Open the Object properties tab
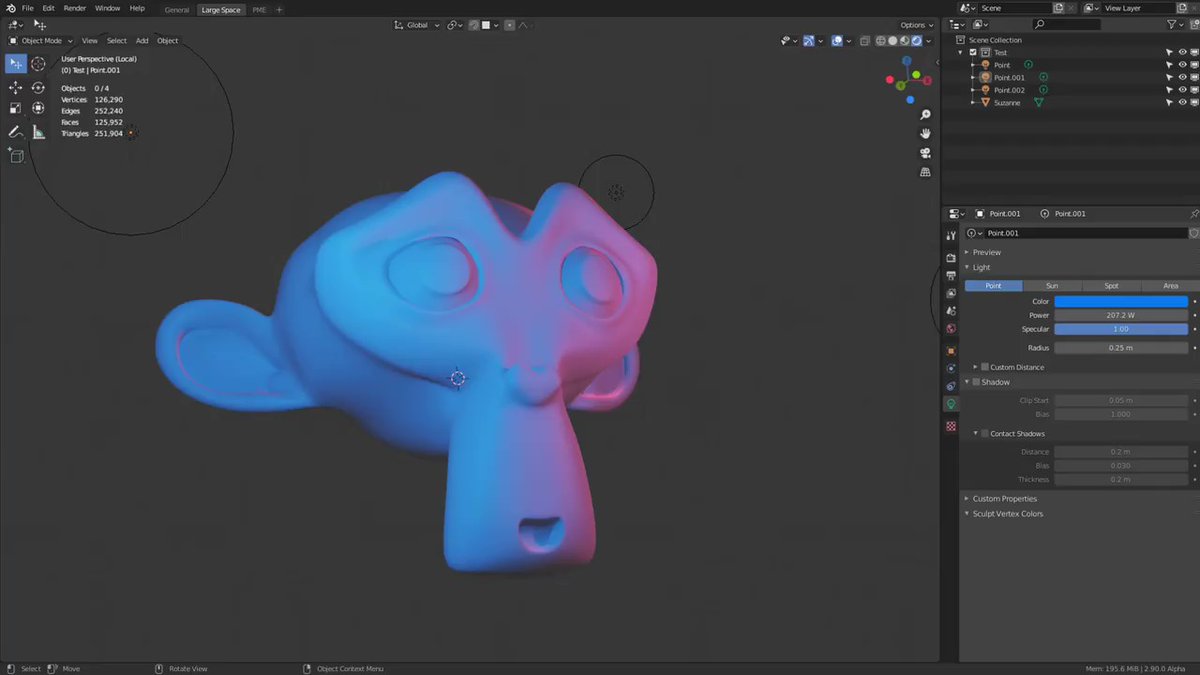The image size is (1200, 675). [951, 351]
